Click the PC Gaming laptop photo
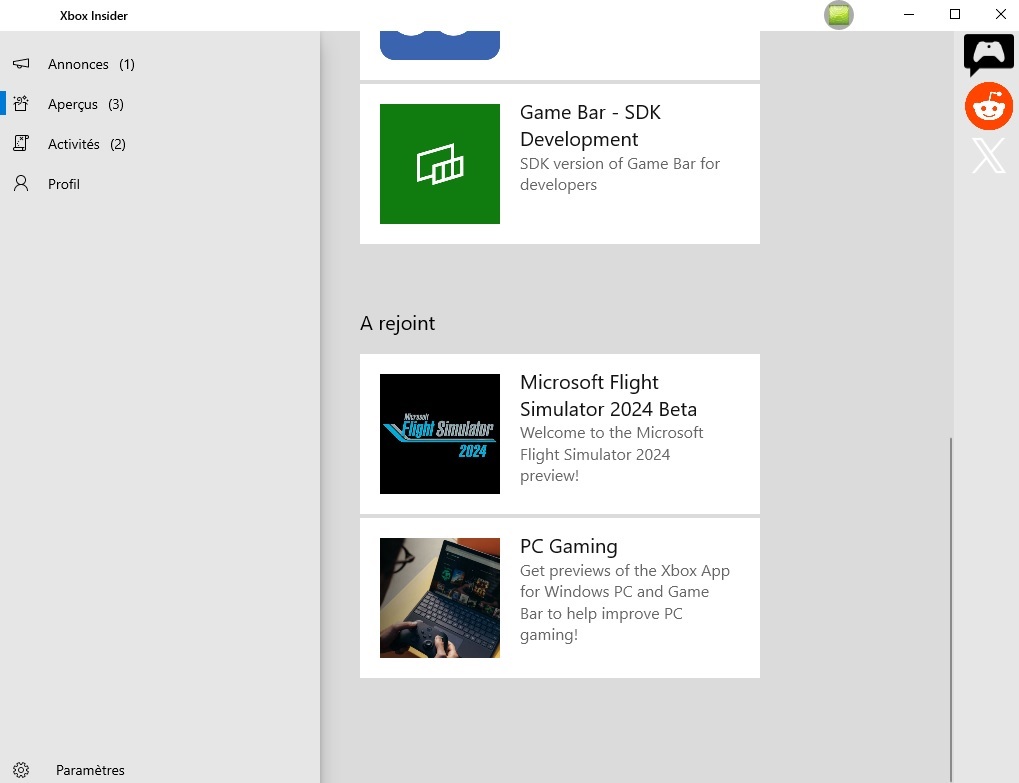This screenshot has width=1019, height=783. 440,598
